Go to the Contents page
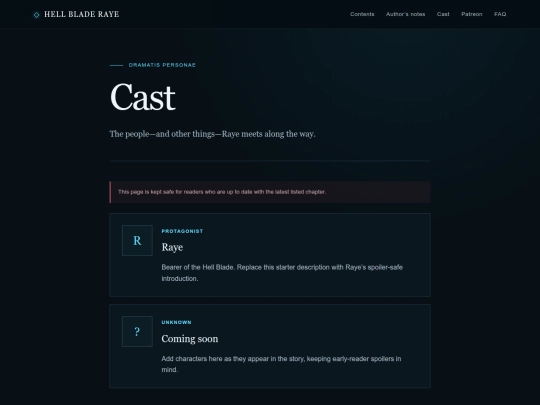 pyautogui.click(x=362, y=14)
